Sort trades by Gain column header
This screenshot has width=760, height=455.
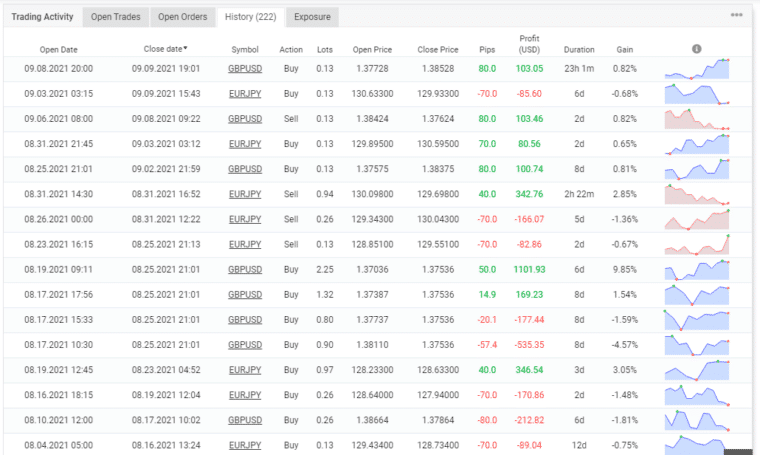pos(624,49)
